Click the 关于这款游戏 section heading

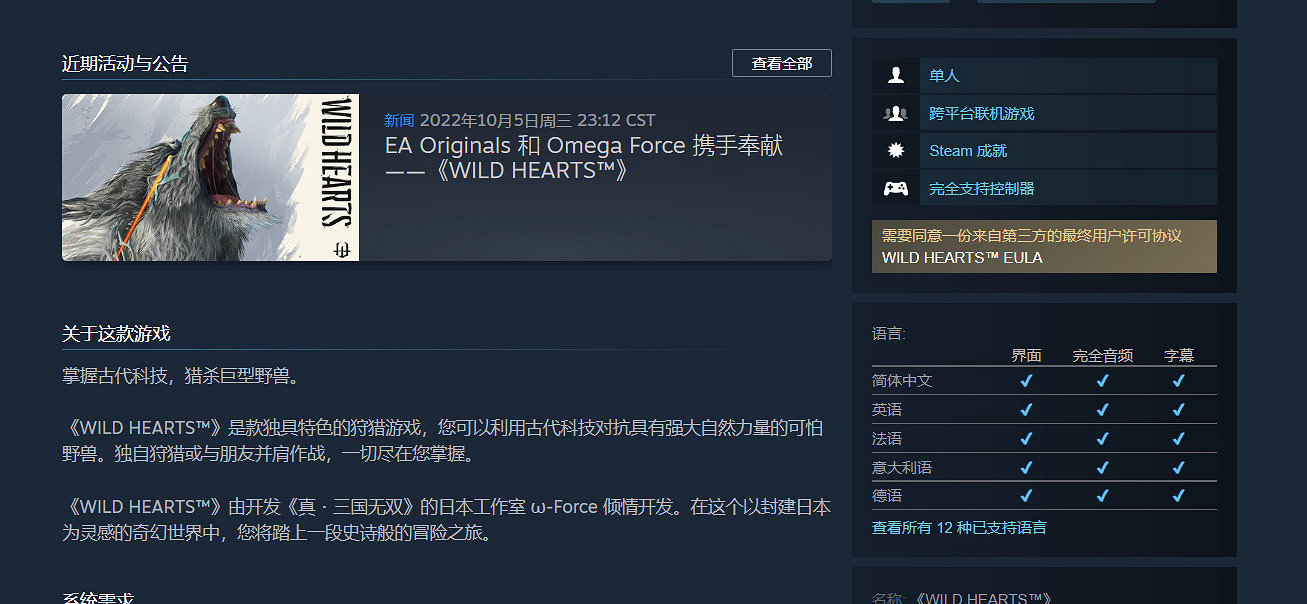point(116,333)
